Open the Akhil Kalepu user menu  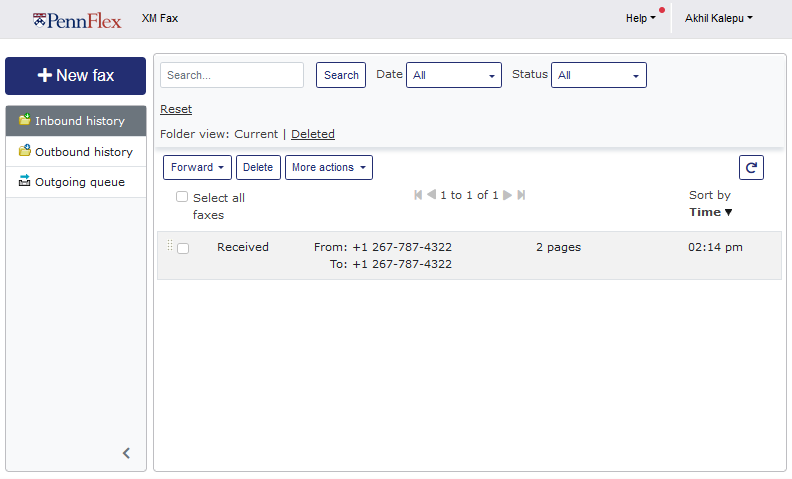pos(718,18)
